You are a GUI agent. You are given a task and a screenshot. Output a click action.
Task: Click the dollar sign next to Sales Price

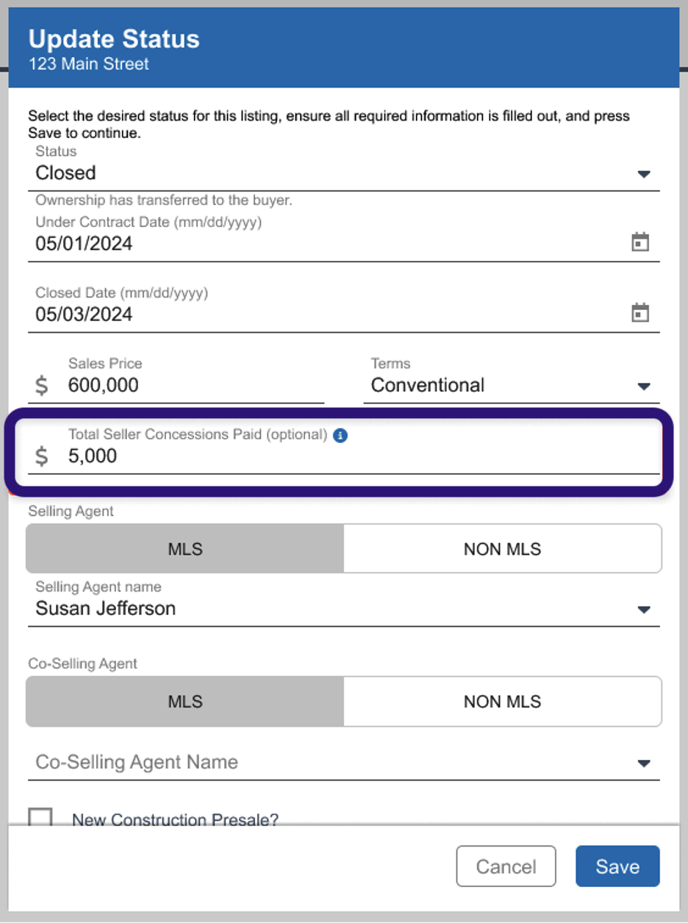(x=41, y=386)
